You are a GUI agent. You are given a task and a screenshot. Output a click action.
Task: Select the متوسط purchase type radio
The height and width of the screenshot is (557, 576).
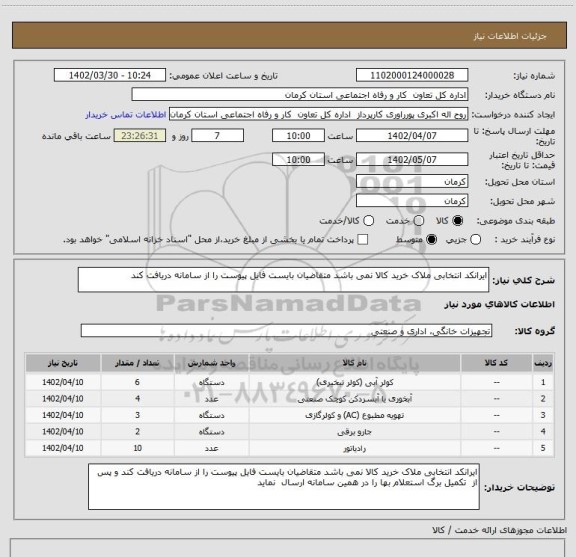pos(431,240)
